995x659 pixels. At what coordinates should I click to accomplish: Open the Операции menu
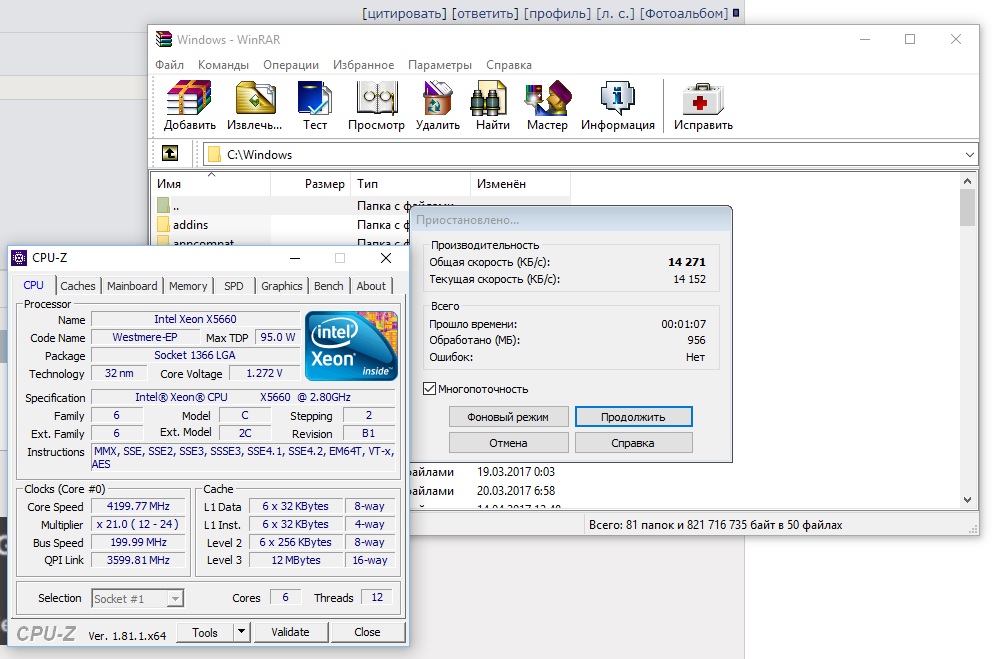(x=291, y=65)
